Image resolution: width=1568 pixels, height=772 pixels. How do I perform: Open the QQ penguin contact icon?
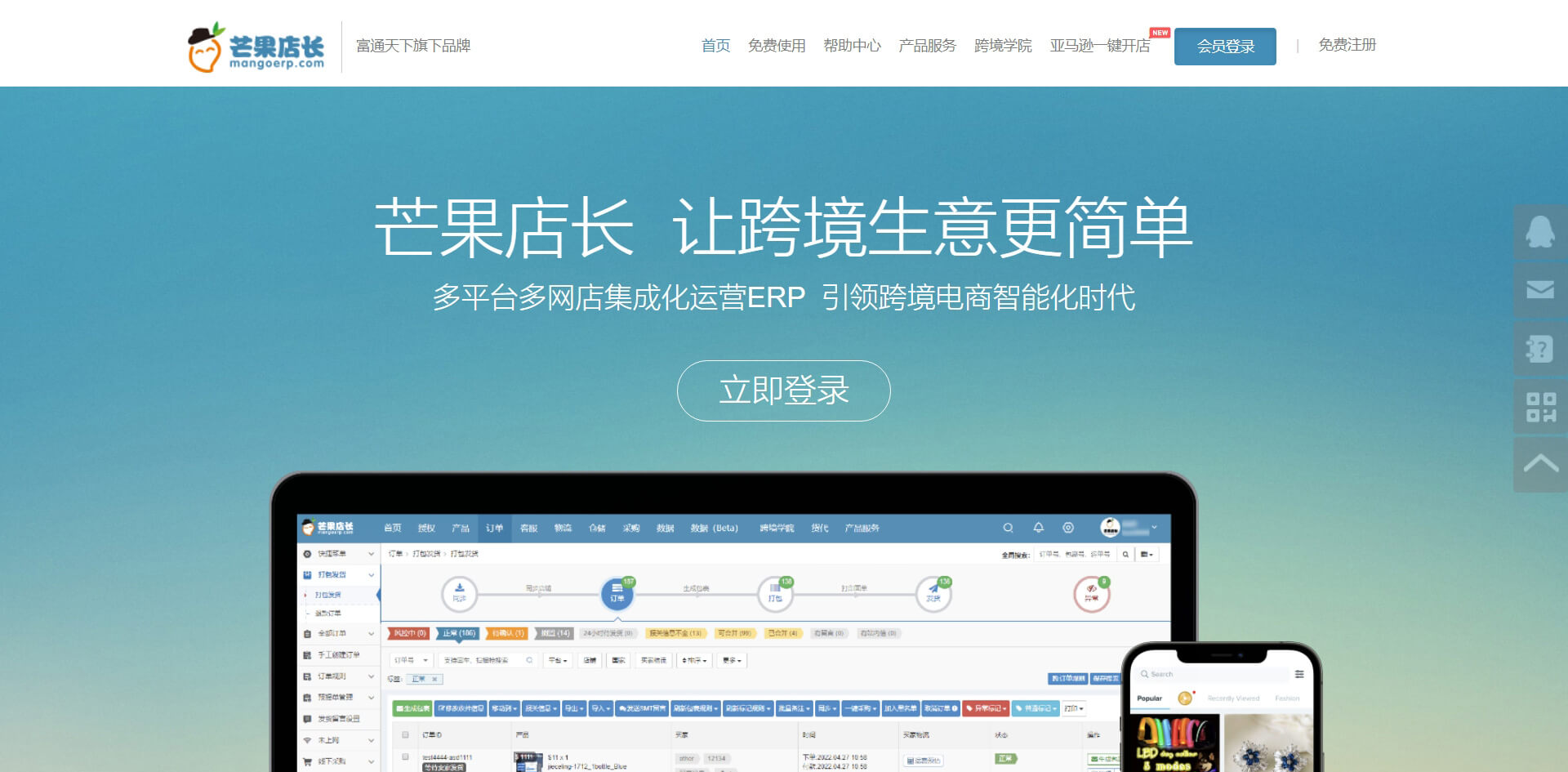tap(1540, 232)
